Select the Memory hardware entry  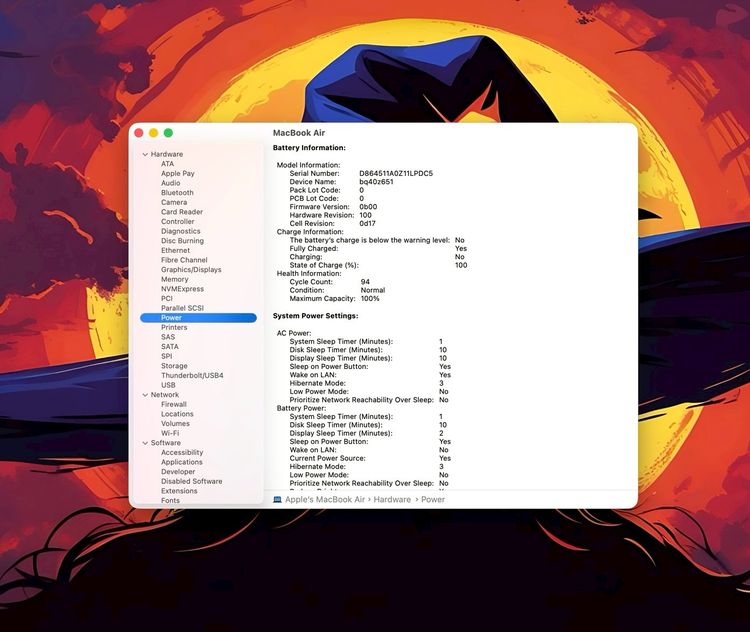point(175,279)
